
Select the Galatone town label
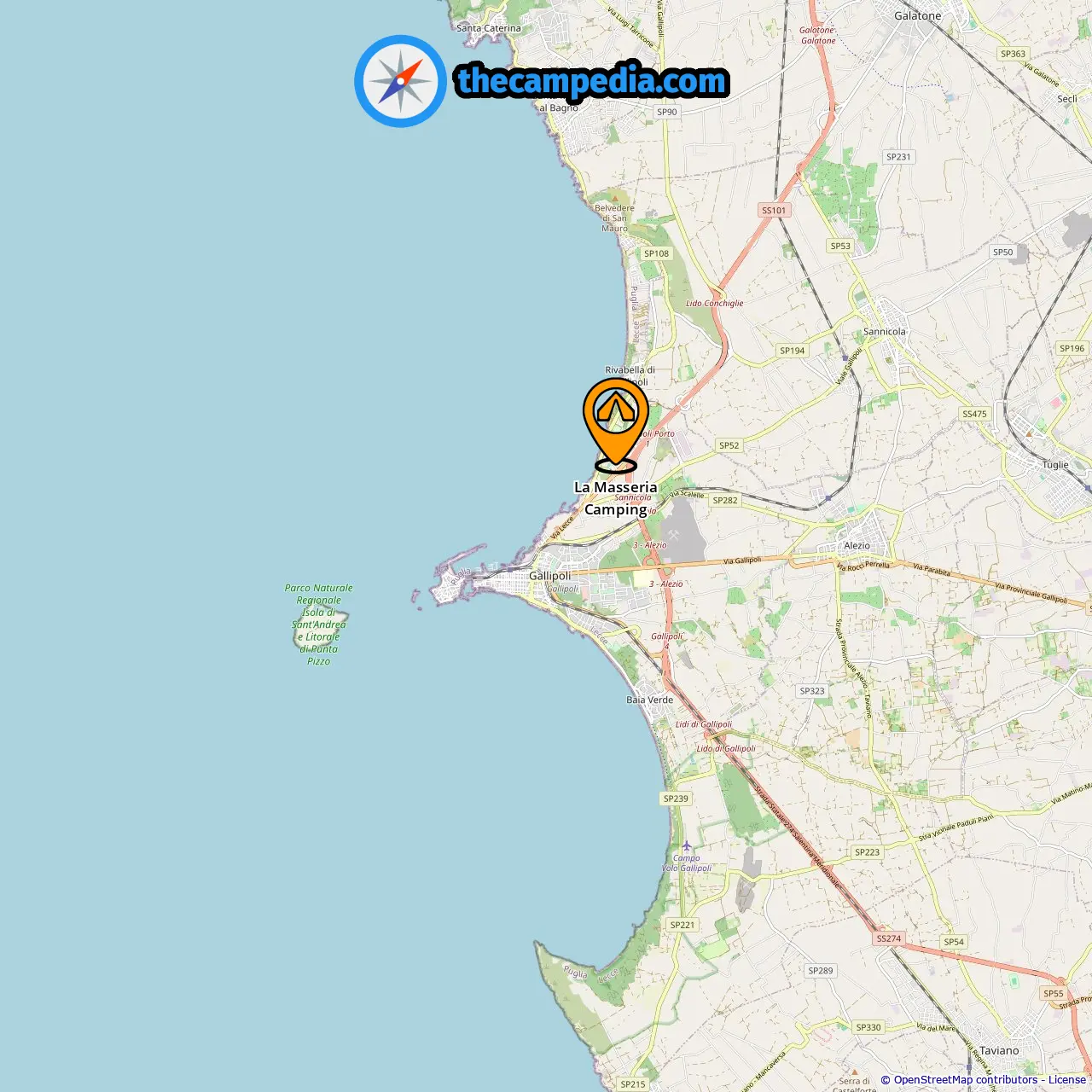(x=918, y=15)
